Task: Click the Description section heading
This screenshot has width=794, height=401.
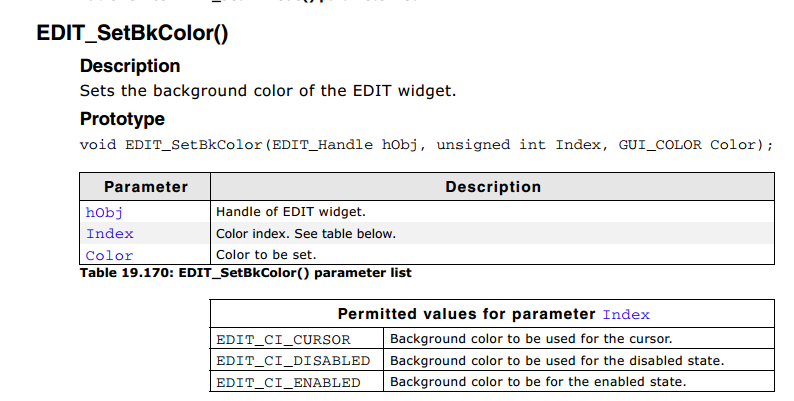Action: [x=130, y=66]
